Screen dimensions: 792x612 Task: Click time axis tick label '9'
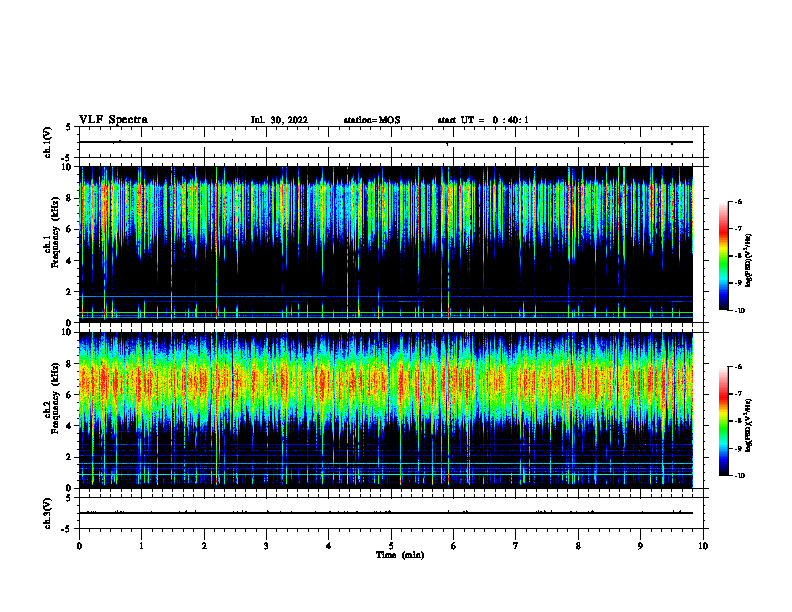(x=640, y=546)
